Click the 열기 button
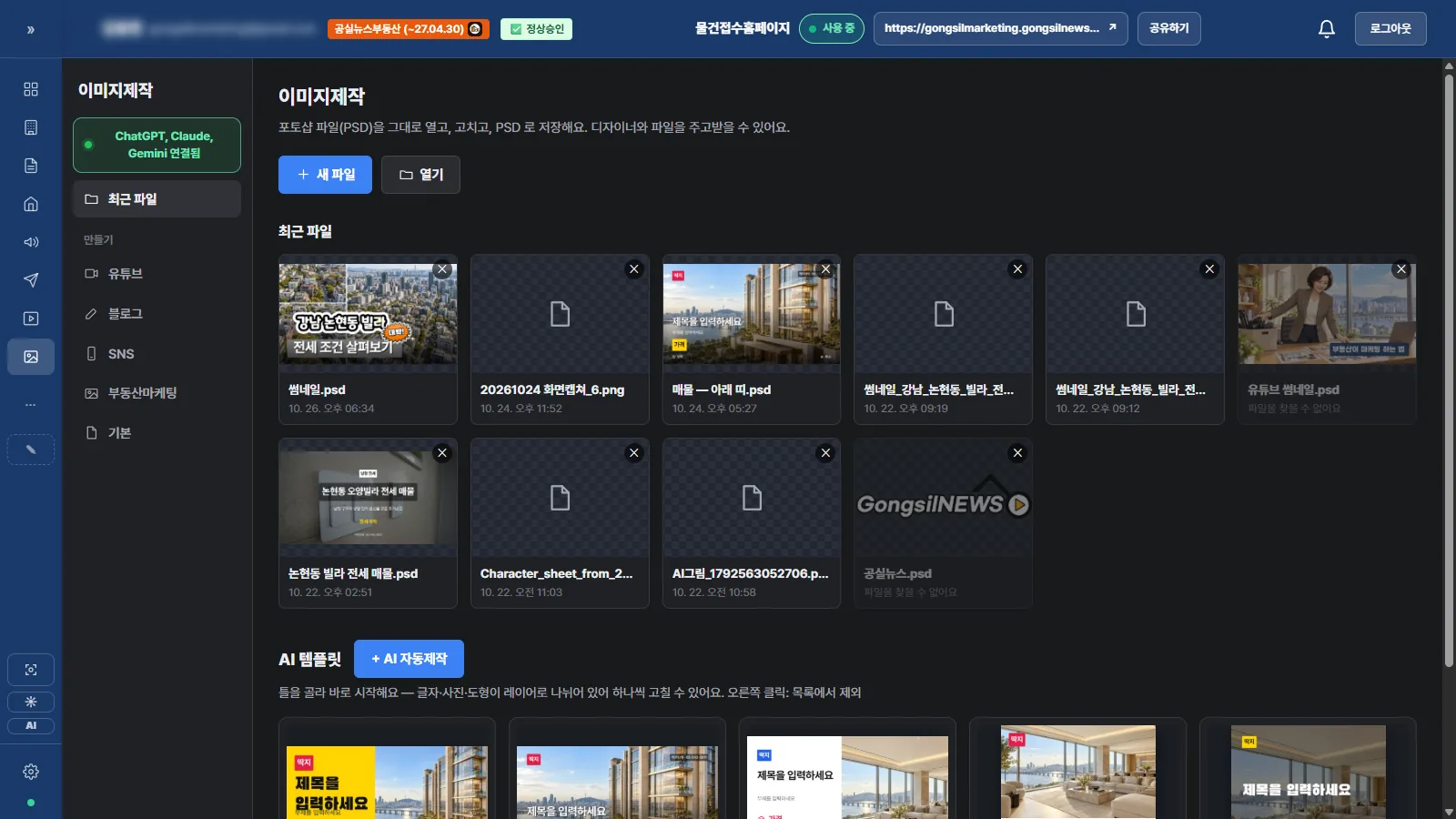 tap(420, 175)
